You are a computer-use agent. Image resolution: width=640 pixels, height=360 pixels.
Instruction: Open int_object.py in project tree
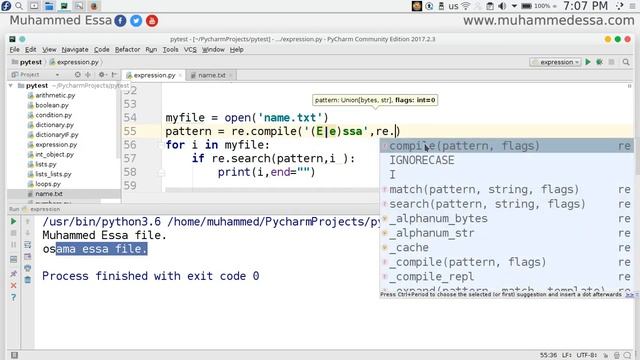click(x=54, y=154)
